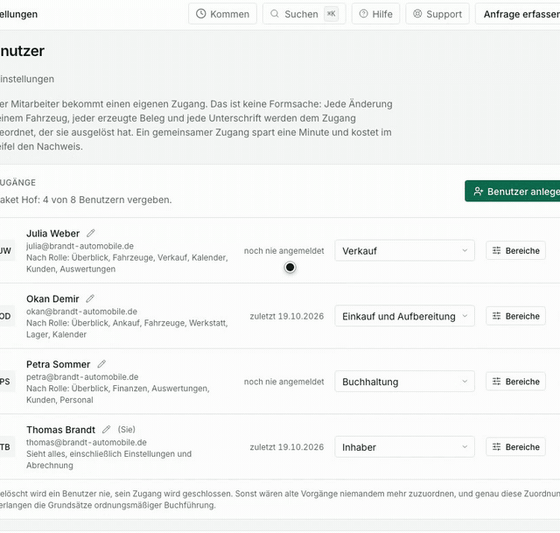
Task: Click the magnifier icon next to Suchen
Action: (x=274, y=14)
